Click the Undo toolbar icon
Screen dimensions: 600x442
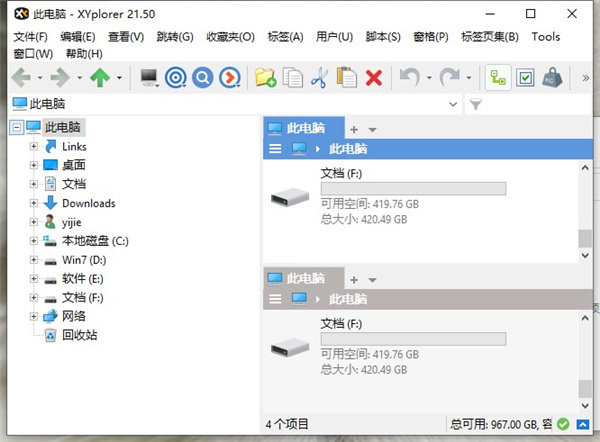(x=410, y=77)
